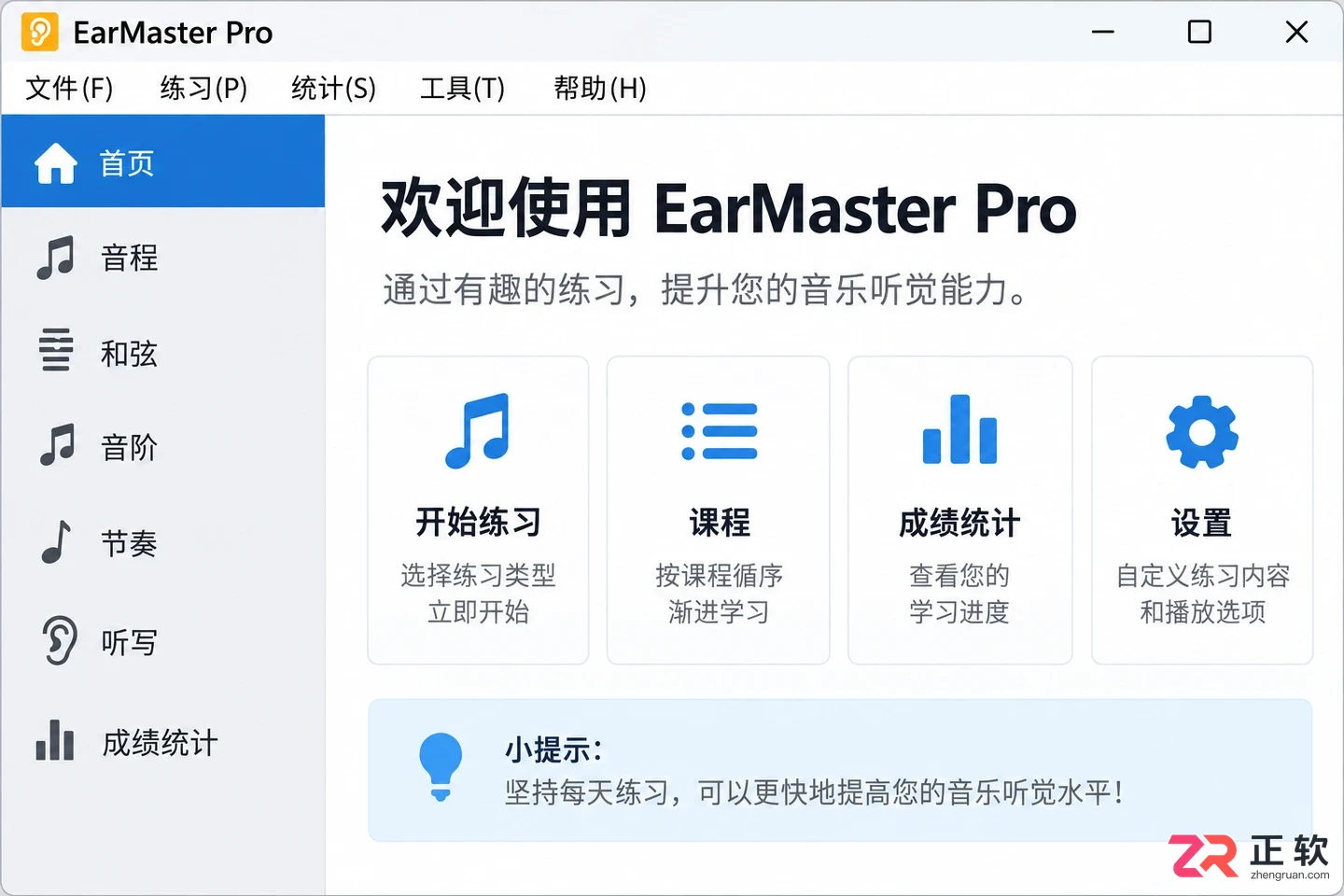Click the gear icon on 设置 card
Image resolution: width=1344 pixels, height=896 pixels.
[1202, 432]
